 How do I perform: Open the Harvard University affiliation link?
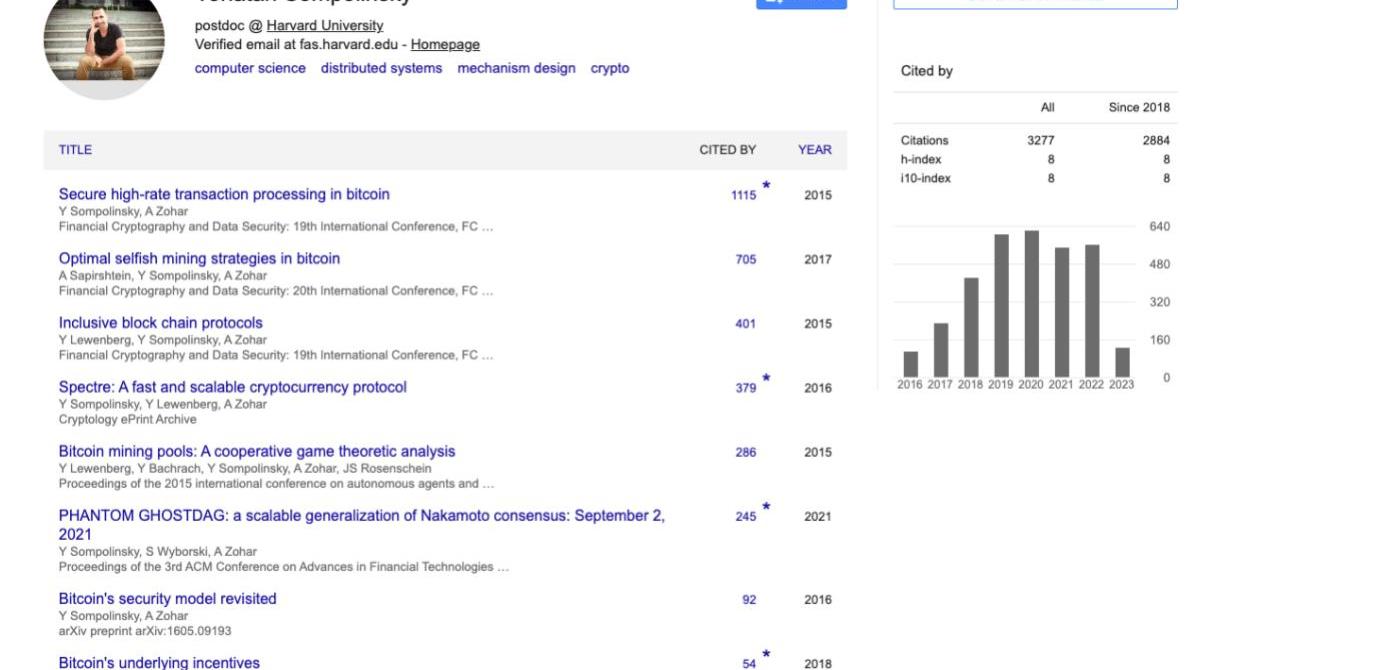(x=324, y=26)
